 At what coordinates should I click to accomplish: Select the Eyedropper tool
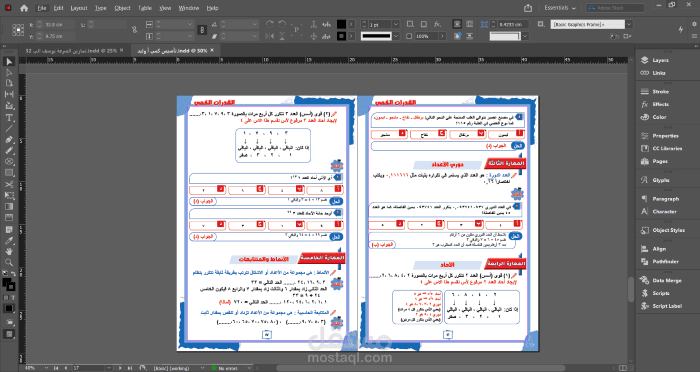point(9,241)
